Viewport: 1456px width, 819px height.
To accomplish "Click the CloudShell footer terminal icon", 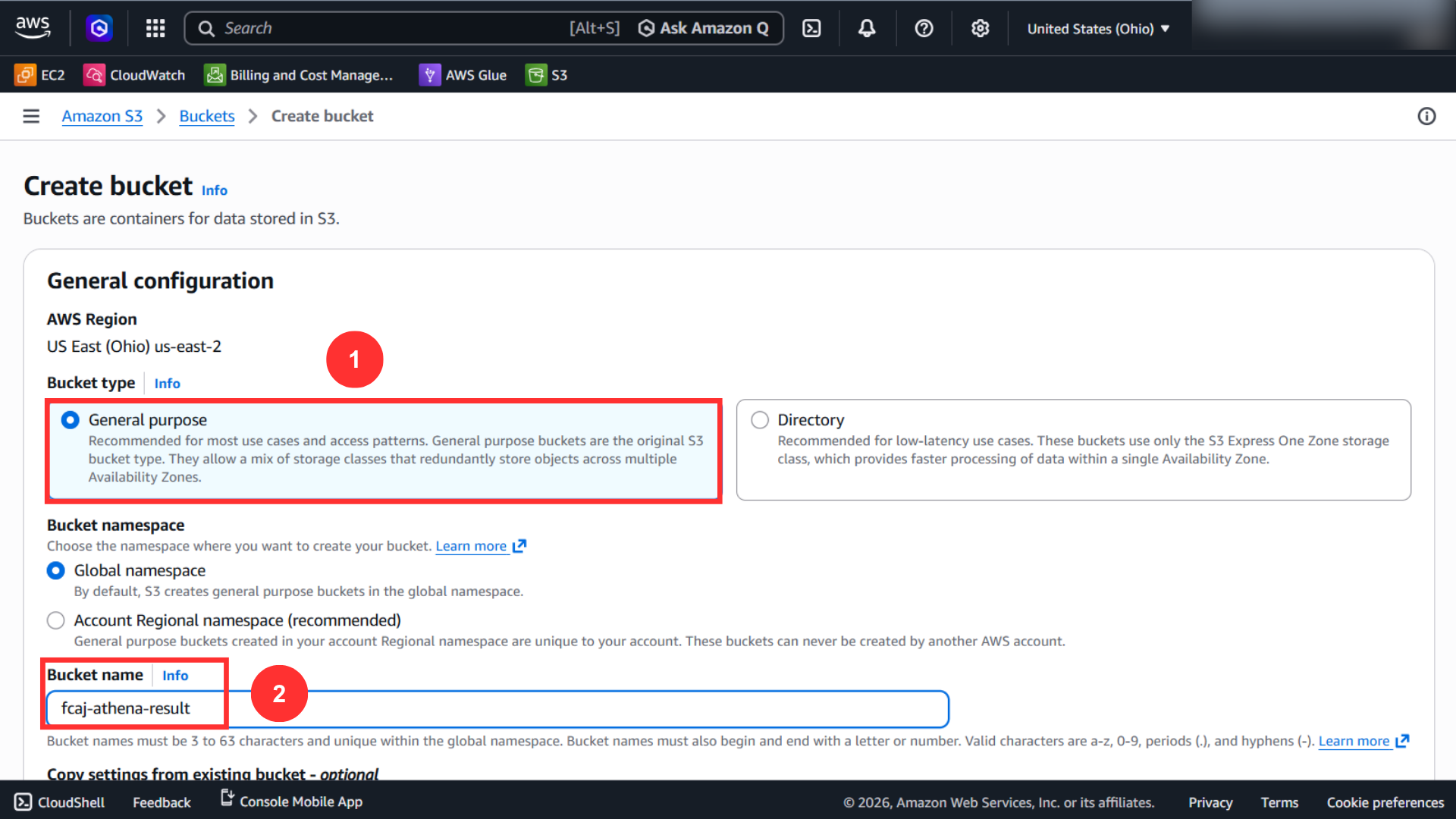I will click(x=24, y=802).
